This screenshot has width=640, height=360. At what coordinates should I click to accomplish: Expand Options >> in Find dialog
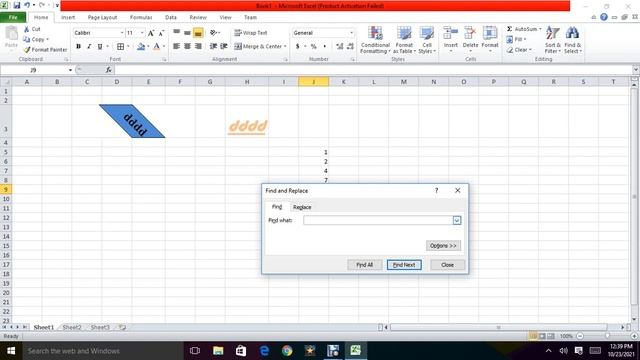point(443,246)
